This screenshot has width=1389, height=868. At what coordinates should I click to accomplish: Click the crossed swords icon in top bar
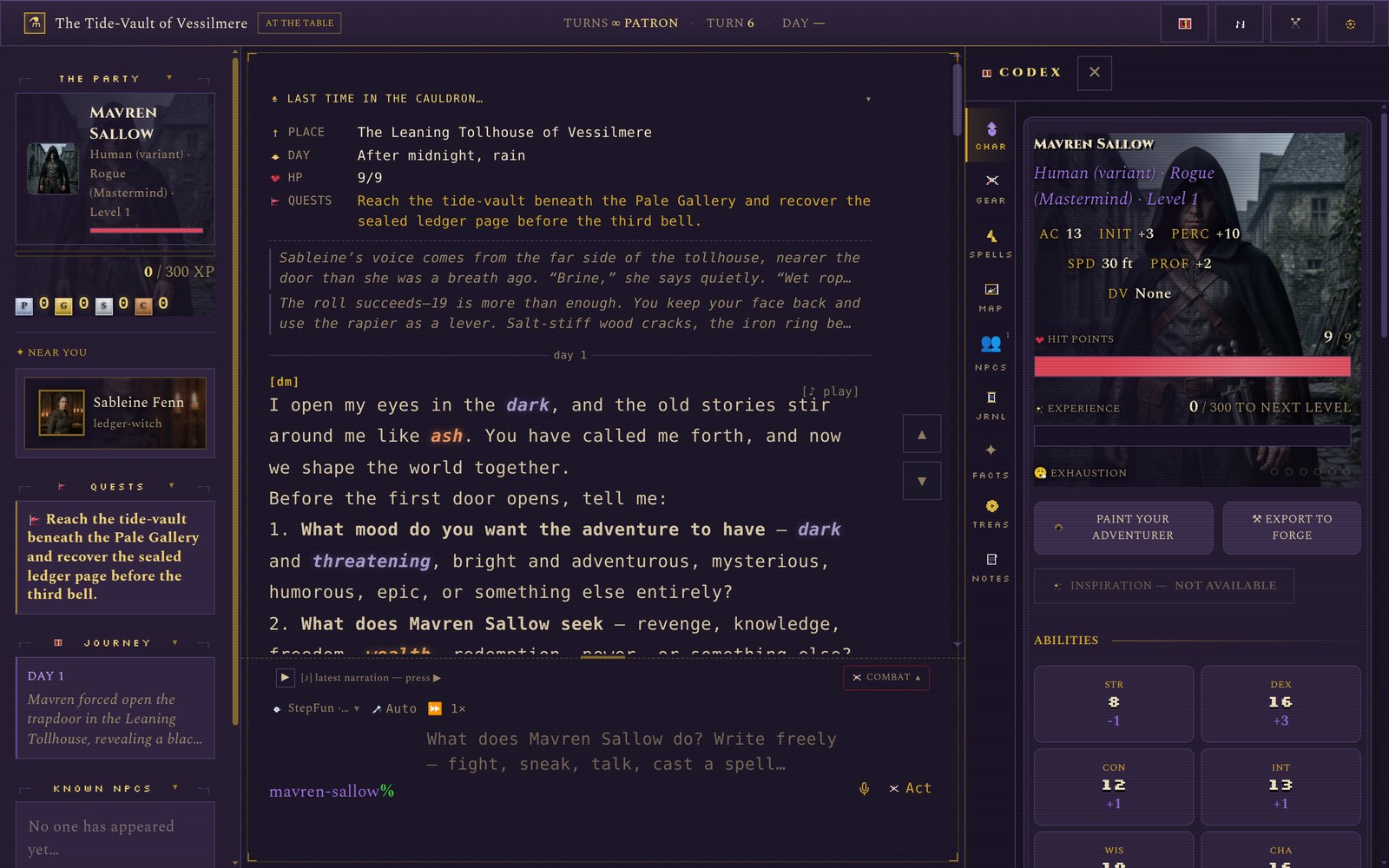pyautogui.click(x=1294, y=23)
